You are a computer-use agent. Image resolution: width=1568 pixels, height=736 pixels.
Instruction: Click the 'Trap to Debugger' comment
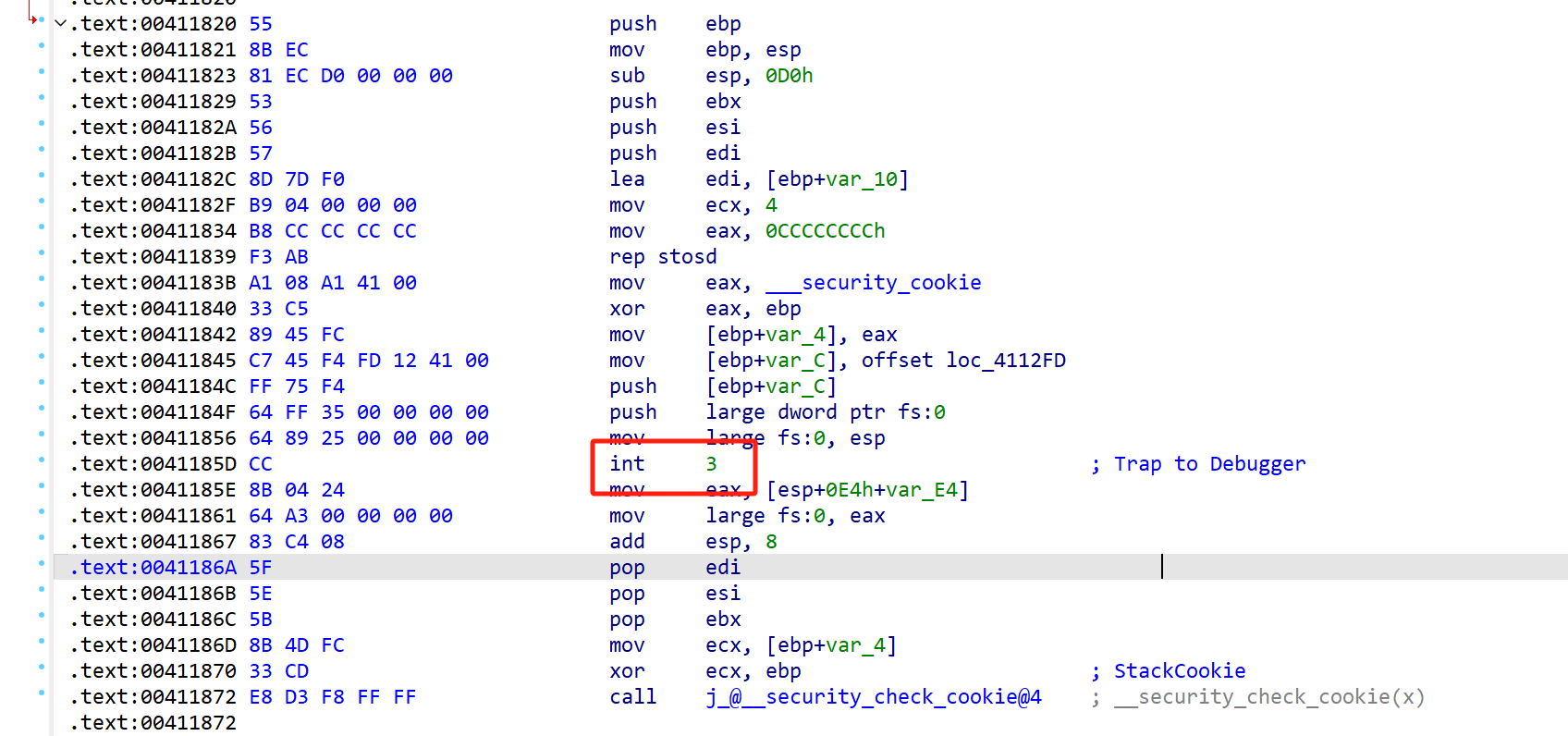click(1209, 464)
